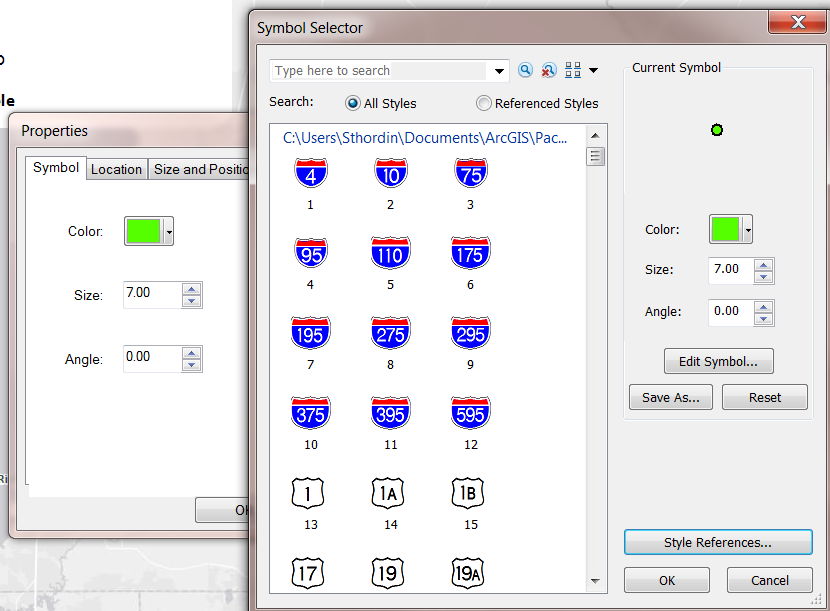Select the US Route 1 shield symbol

[x=308, y=493]
